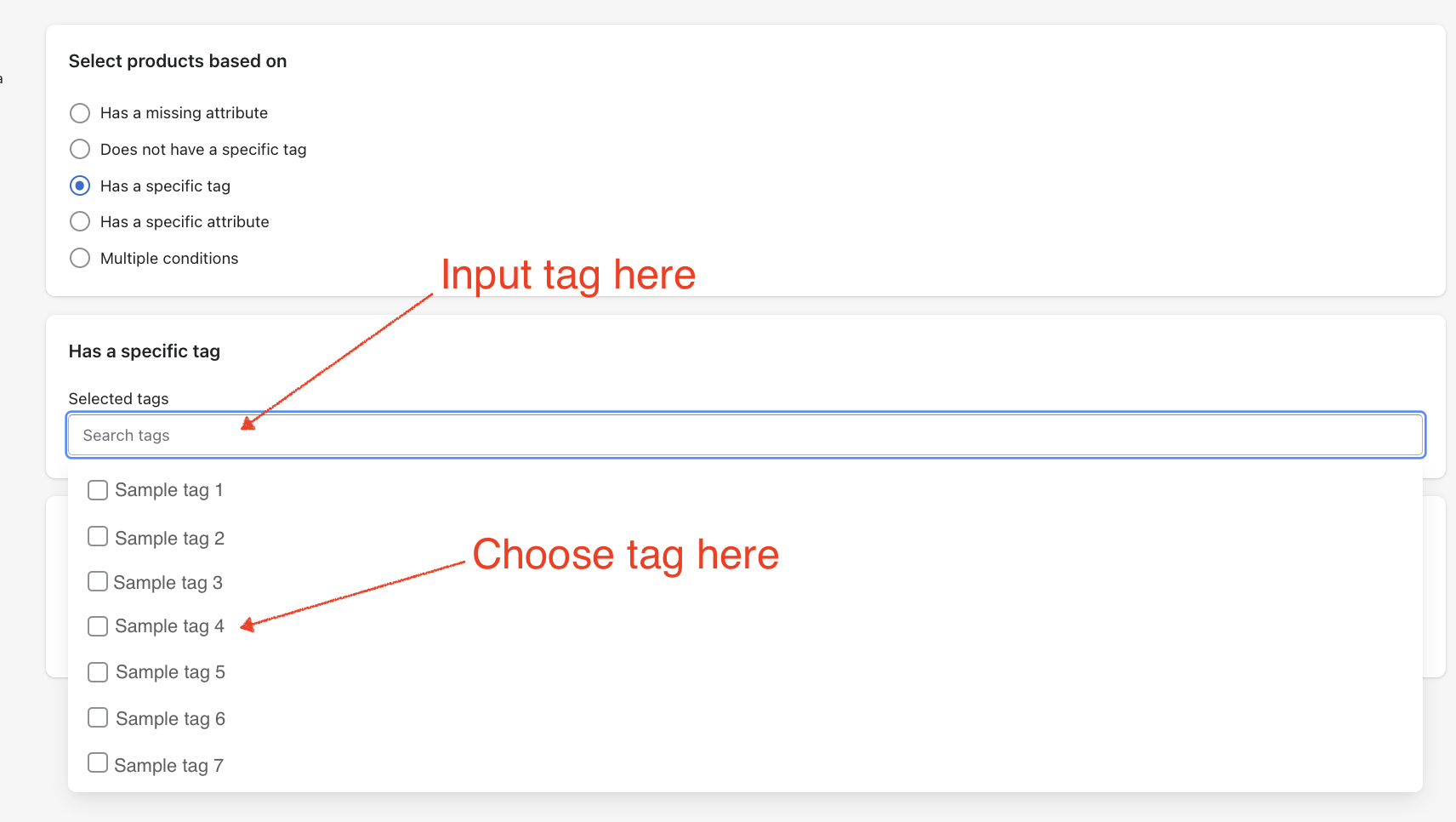Image resolution: width=1456 pixels, height=822 pixels.
Task: Enable the Sample tag 3 checkbox
Action: click(98, 582)
